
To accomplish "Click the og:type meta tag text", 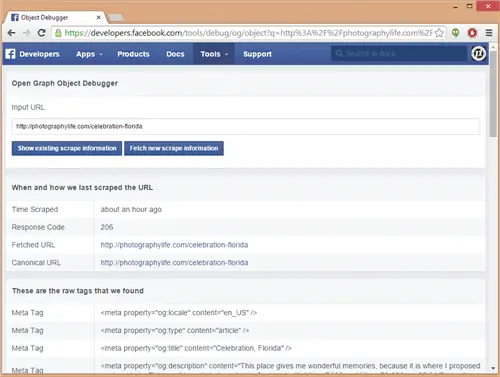I will (x=175, y=330).
